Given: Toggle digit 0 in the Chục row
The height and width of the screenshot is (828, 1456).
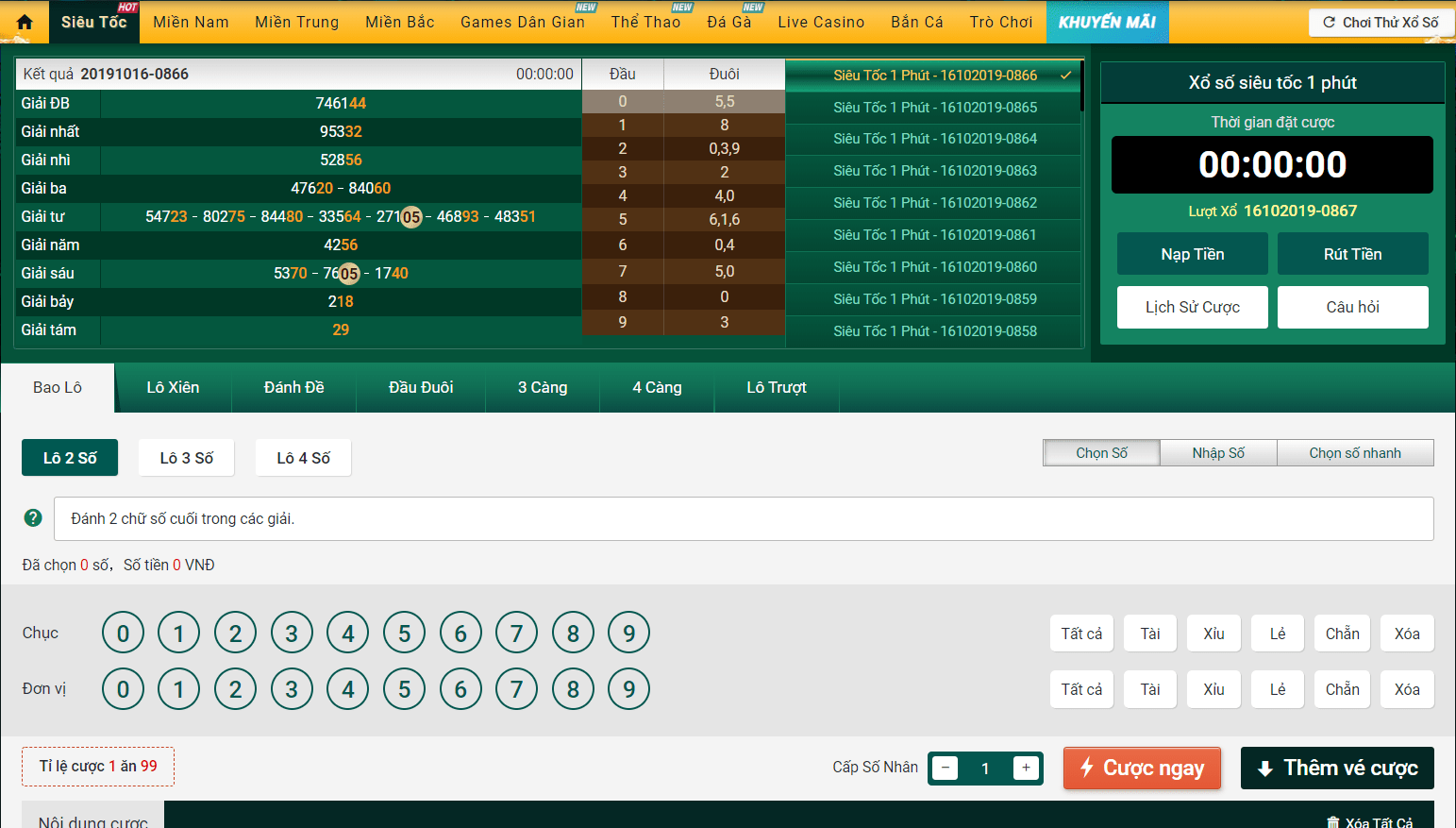Looking at the screenshot, I should click(x=123, y=634).
